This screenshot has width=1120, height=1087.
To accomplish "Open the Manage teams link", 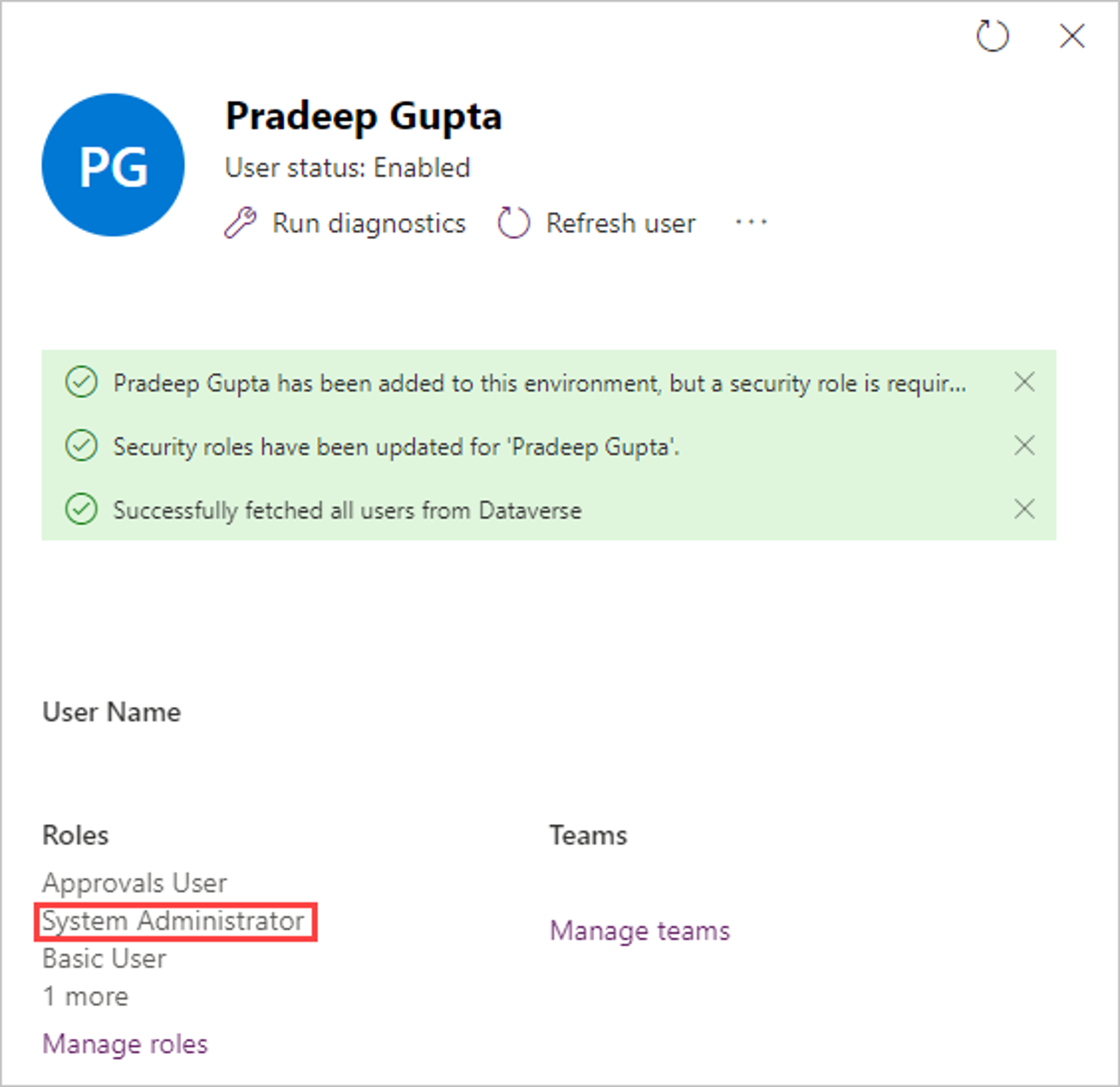I will 640,930.
